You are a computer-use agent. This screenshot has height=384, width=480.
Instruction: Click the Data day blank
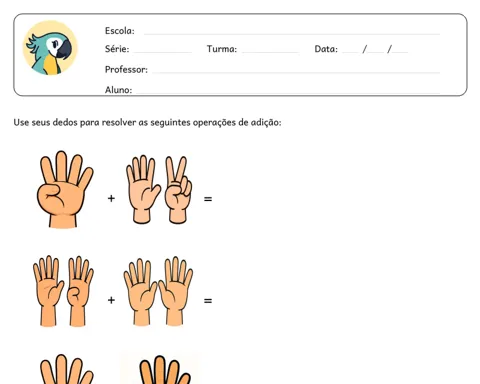pyautogui.click(x=350, y=52)
